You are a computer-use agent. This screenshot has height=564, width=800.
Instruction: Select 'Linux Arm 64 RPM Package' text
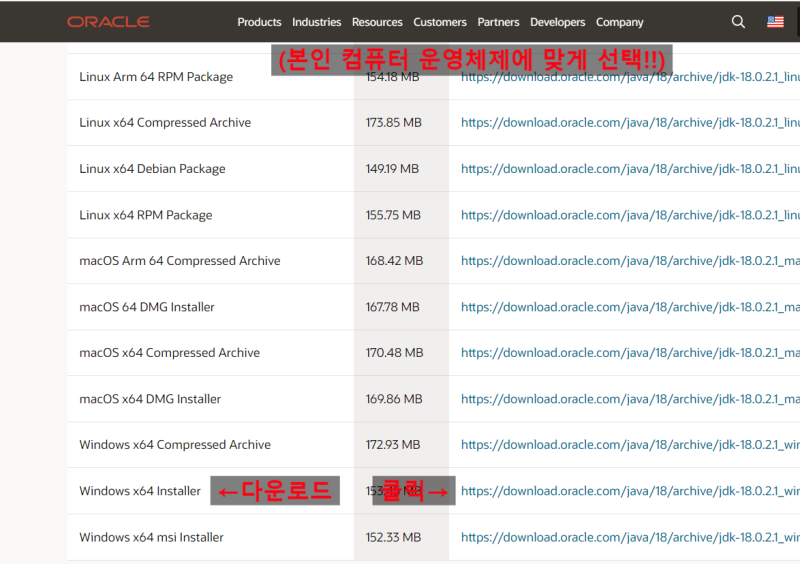point(156,77)
